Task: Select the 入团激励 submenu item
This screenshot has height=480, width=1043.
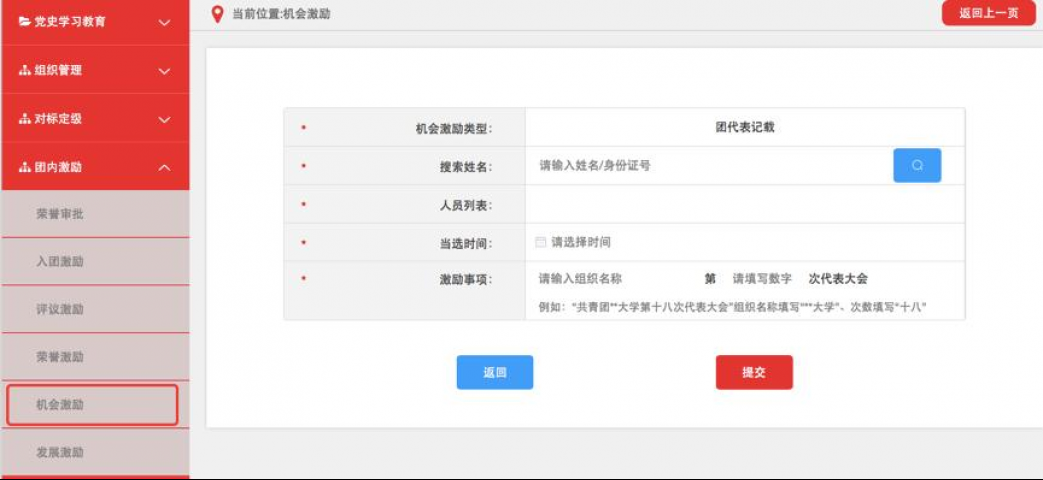Action: click(60, 261)
